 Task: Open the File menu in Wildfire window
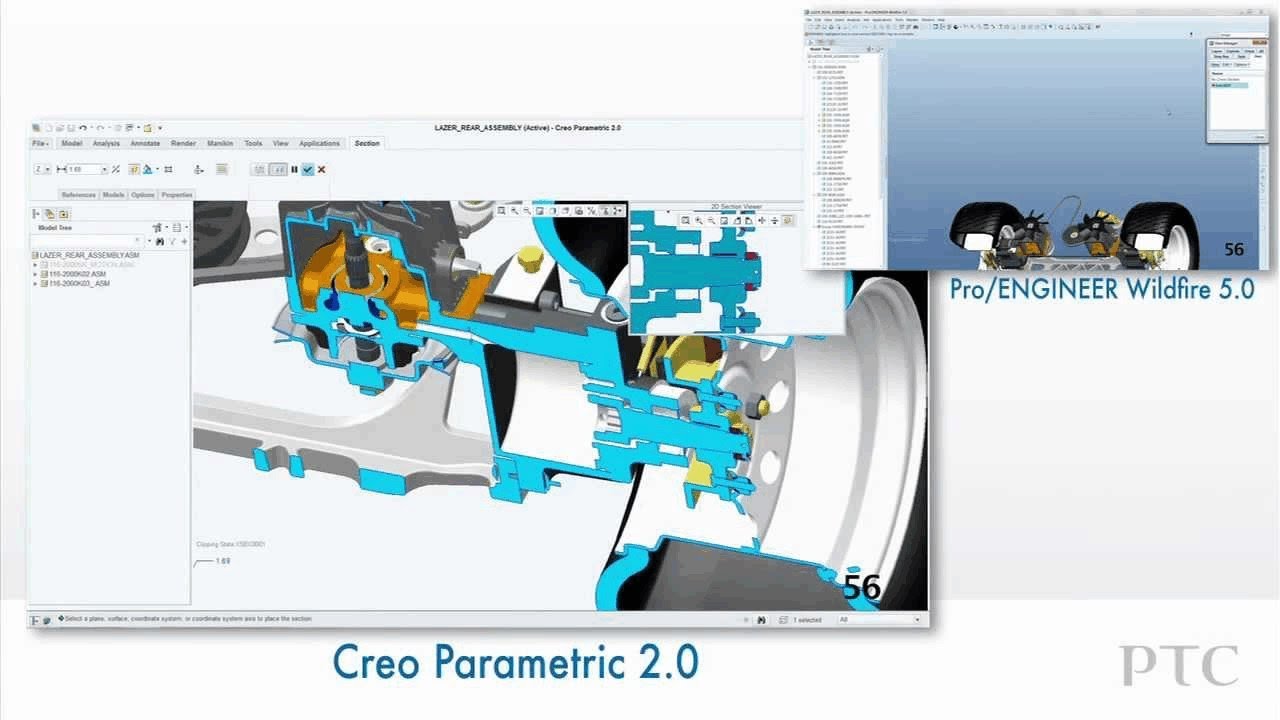click(808, 19)
